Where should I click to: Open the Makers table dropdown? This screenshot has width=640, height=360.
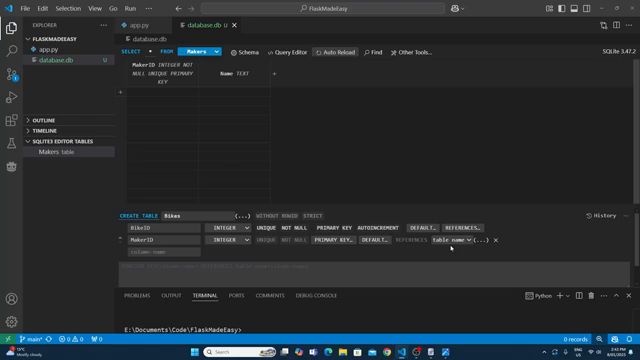point(200,52)
